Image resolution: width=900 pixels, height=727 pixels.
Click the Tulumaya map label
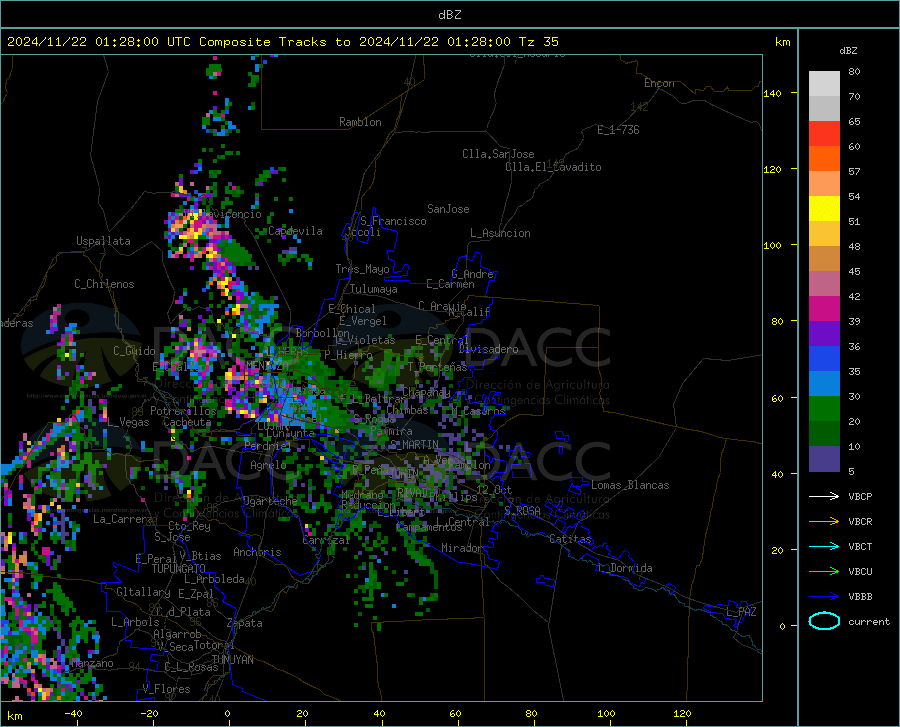coord(374,289)
